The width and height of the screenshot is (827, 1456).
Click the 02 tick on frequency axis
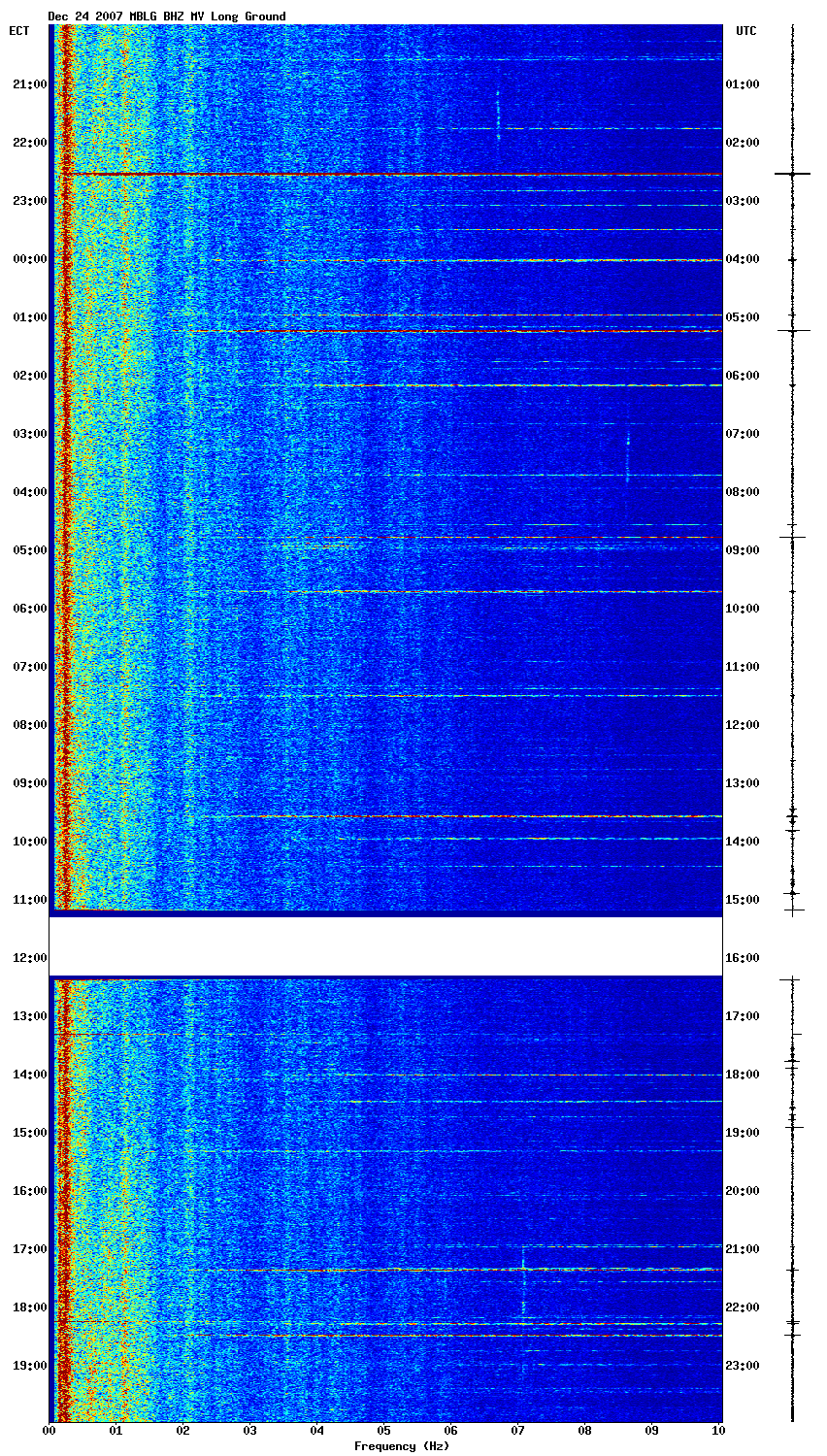pyautogui.click(x=182, y=1431)
